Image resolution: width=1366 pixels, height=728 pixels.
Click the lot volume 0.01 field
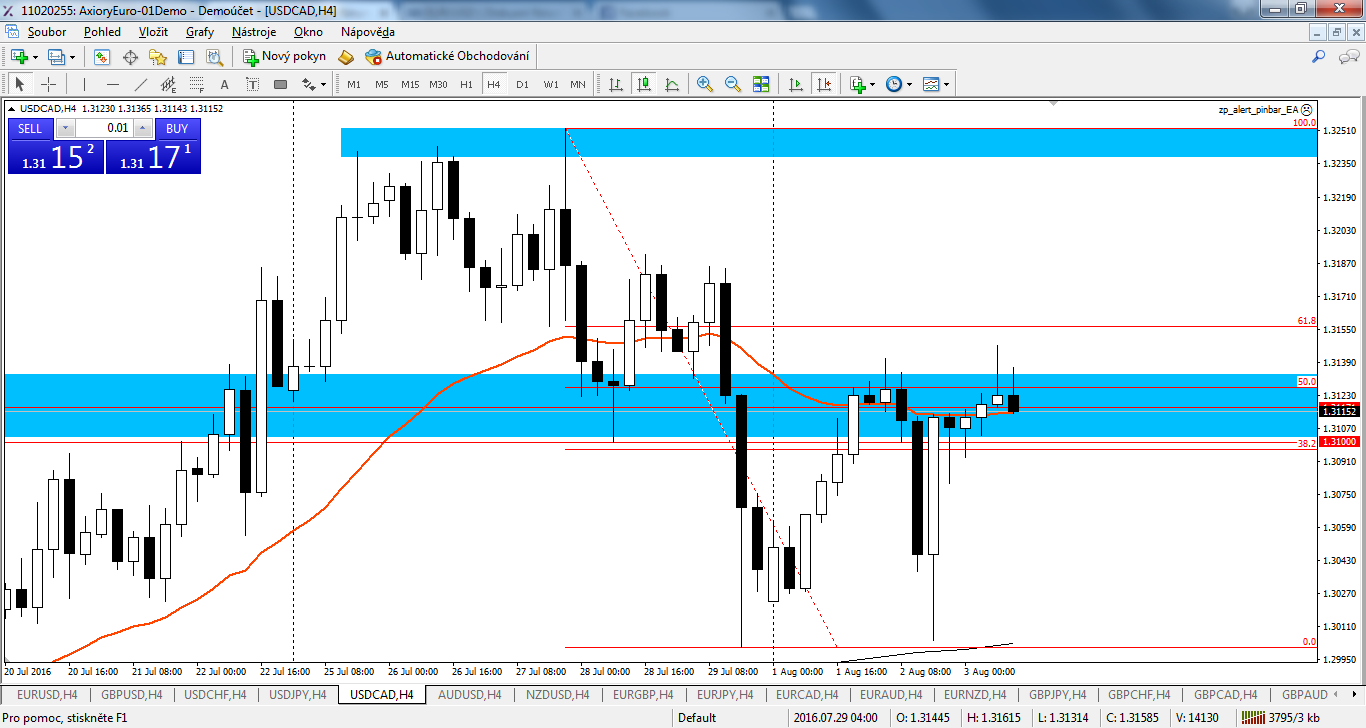pyautogui.click(x=104, y=128)
